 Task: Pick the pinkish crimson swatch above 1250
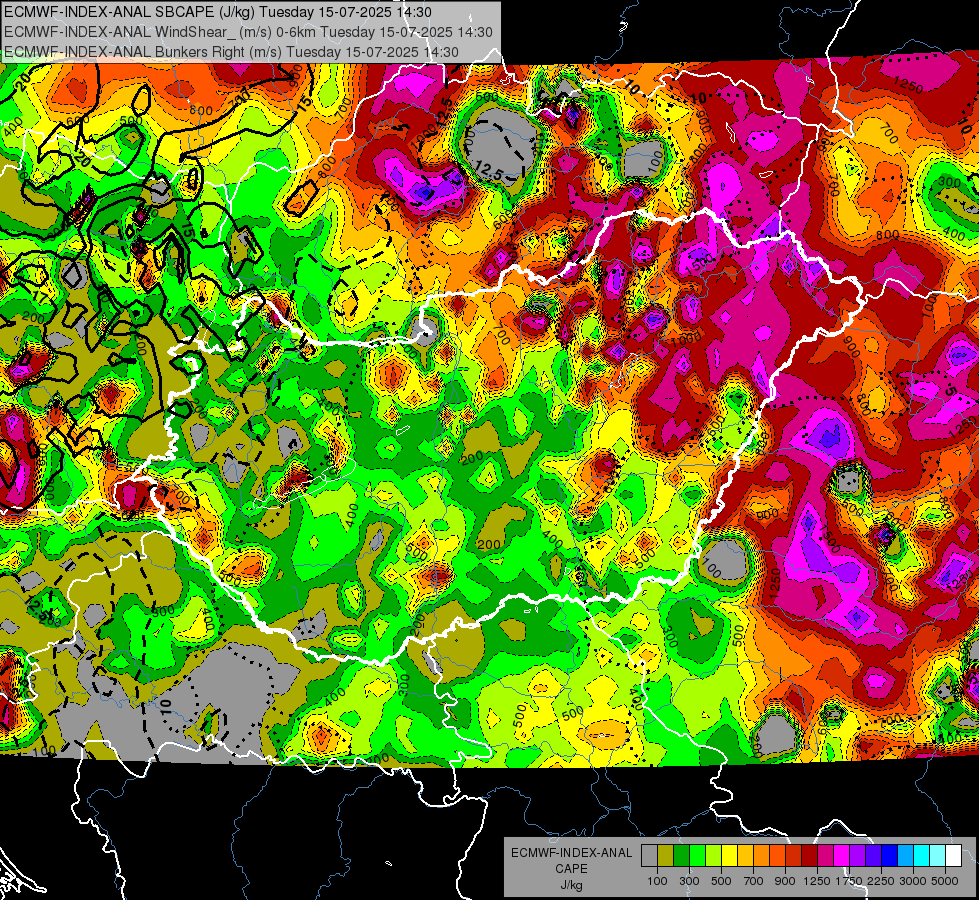(826, 856)
